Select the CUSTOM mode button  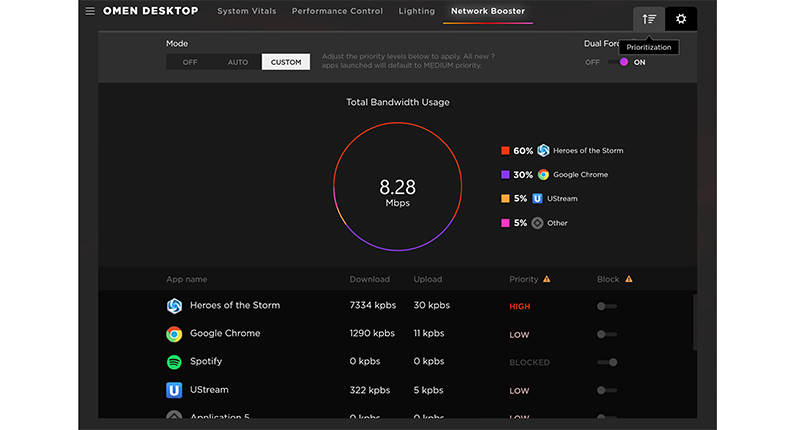286,62
